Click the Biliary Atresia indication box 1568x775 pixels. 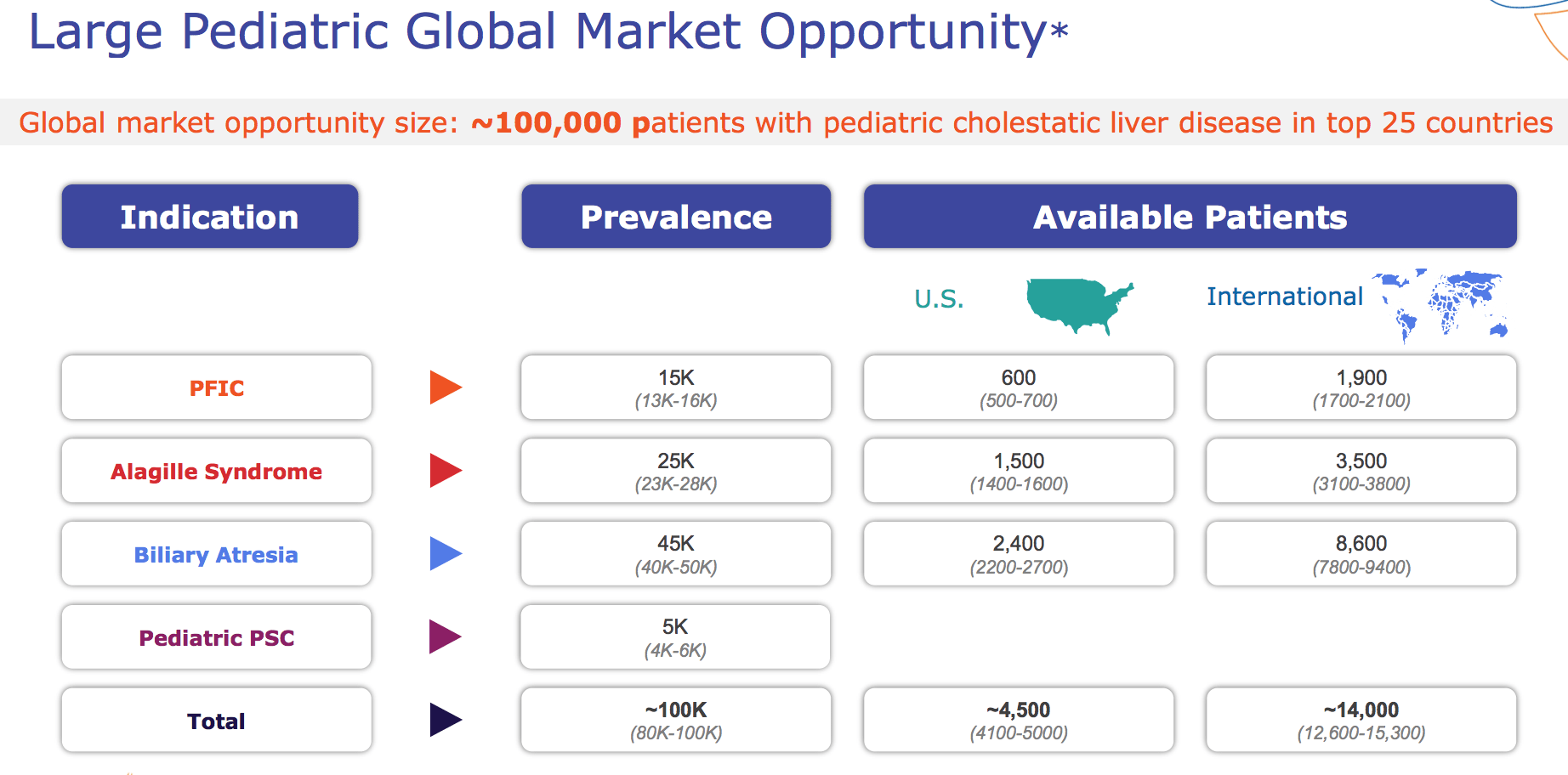click(x=216, y=554)
